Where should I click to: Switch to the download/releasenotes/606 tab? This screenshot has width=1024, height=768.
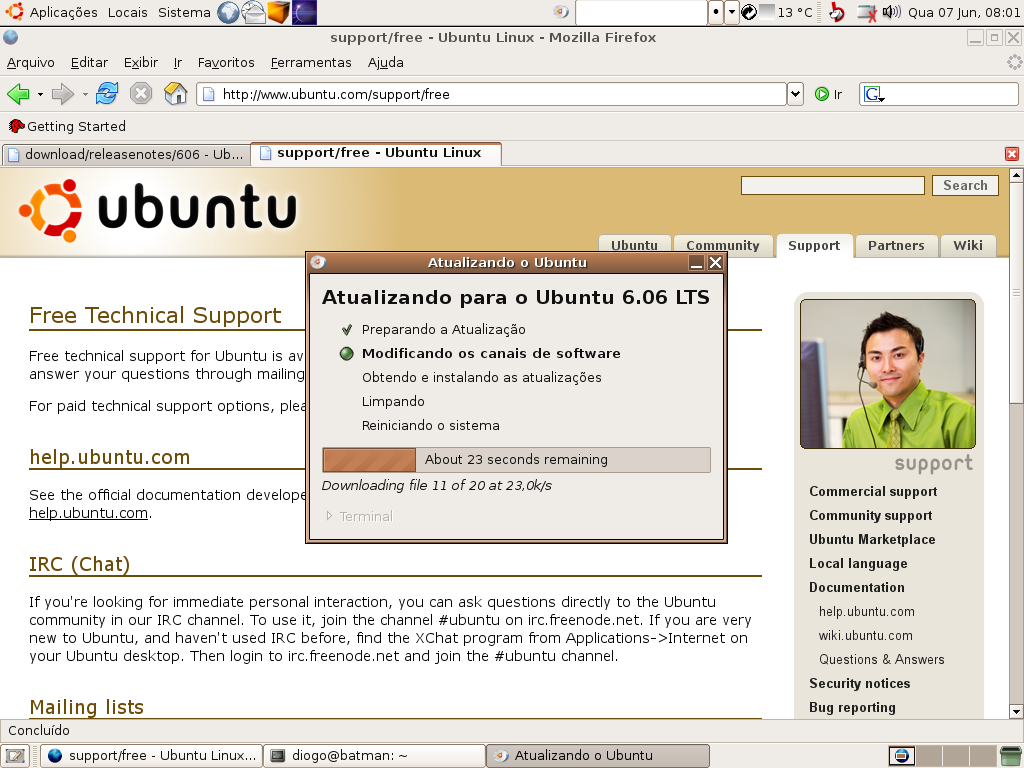click(x=126, y=155)
